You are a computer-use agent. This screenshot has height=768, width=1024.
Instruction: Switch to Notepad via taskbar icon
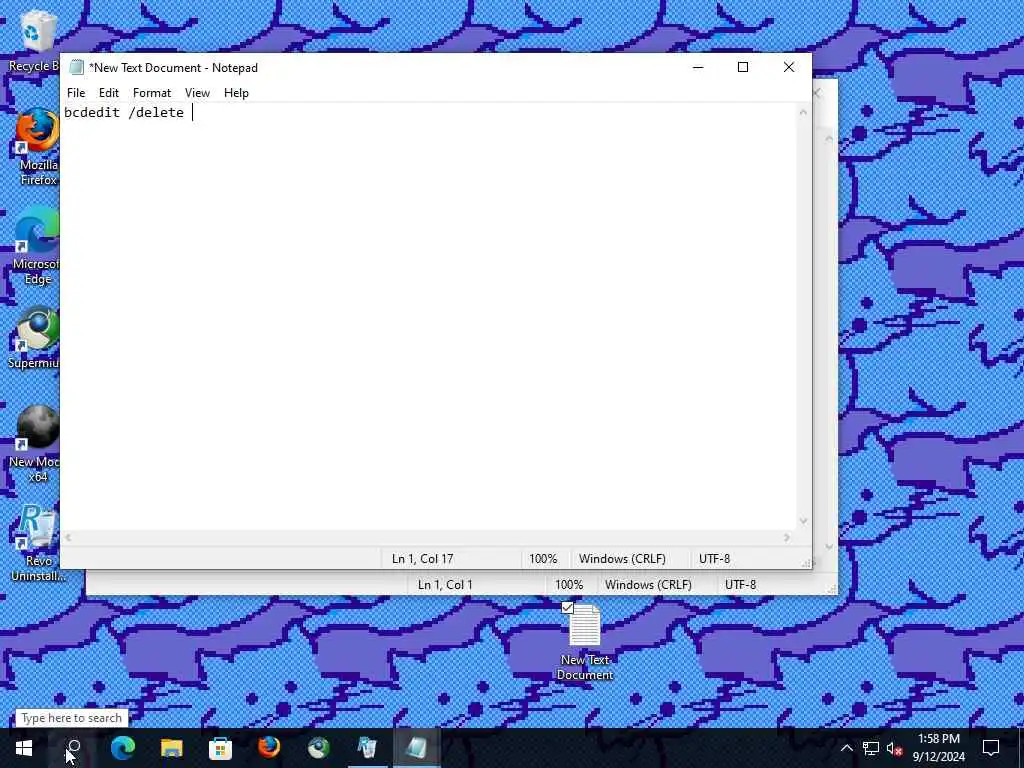[x=417, y=748]
